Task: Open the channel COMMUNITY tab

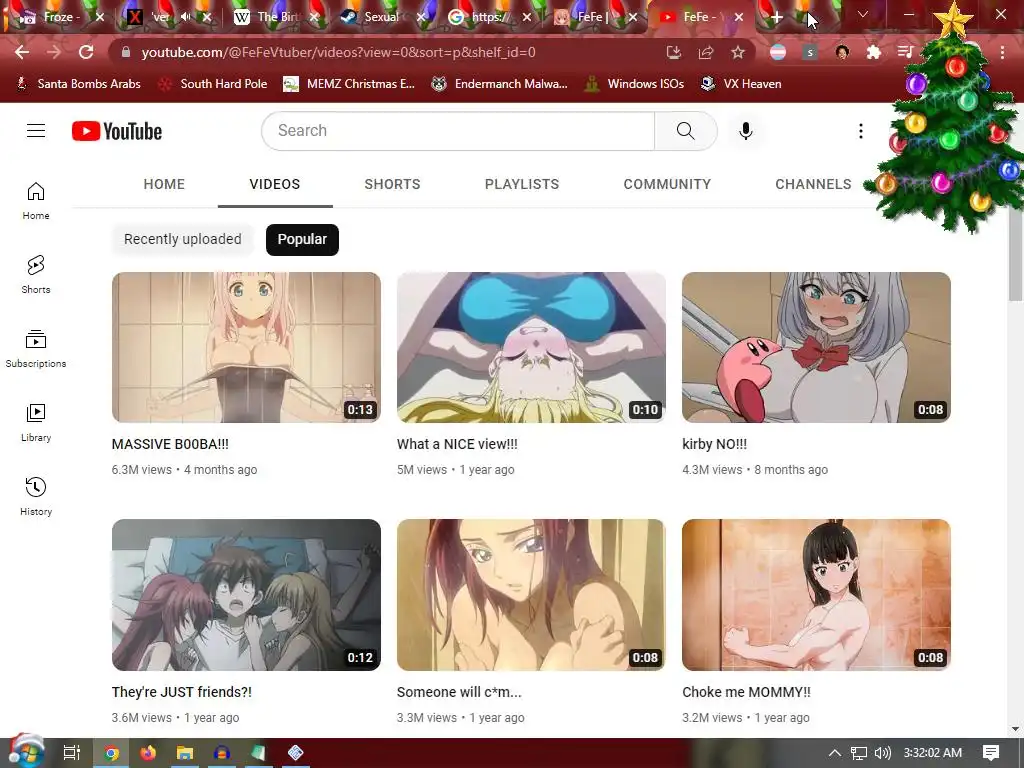Action: [x=667, y=184]
